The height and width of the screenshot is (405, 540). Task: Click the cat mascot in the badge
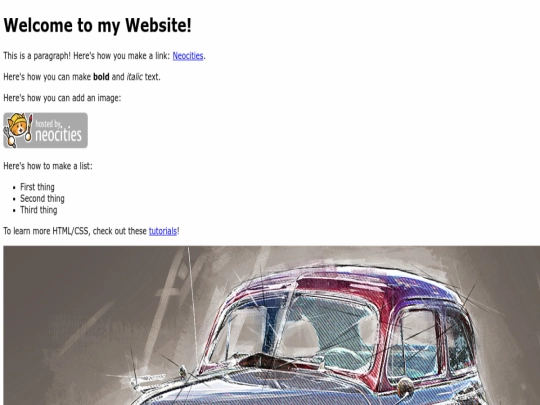point(17,127)
